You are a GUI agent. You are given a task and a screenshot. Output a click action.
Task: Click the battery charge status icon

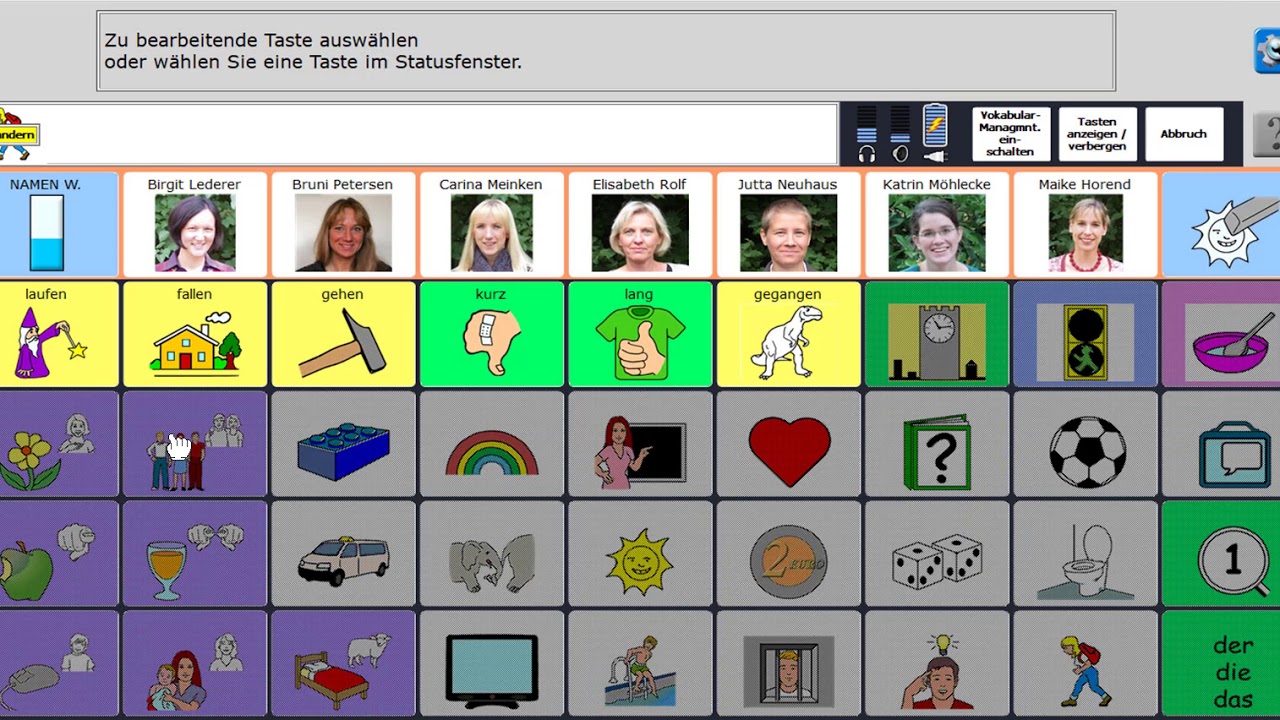tap(935, 133)
